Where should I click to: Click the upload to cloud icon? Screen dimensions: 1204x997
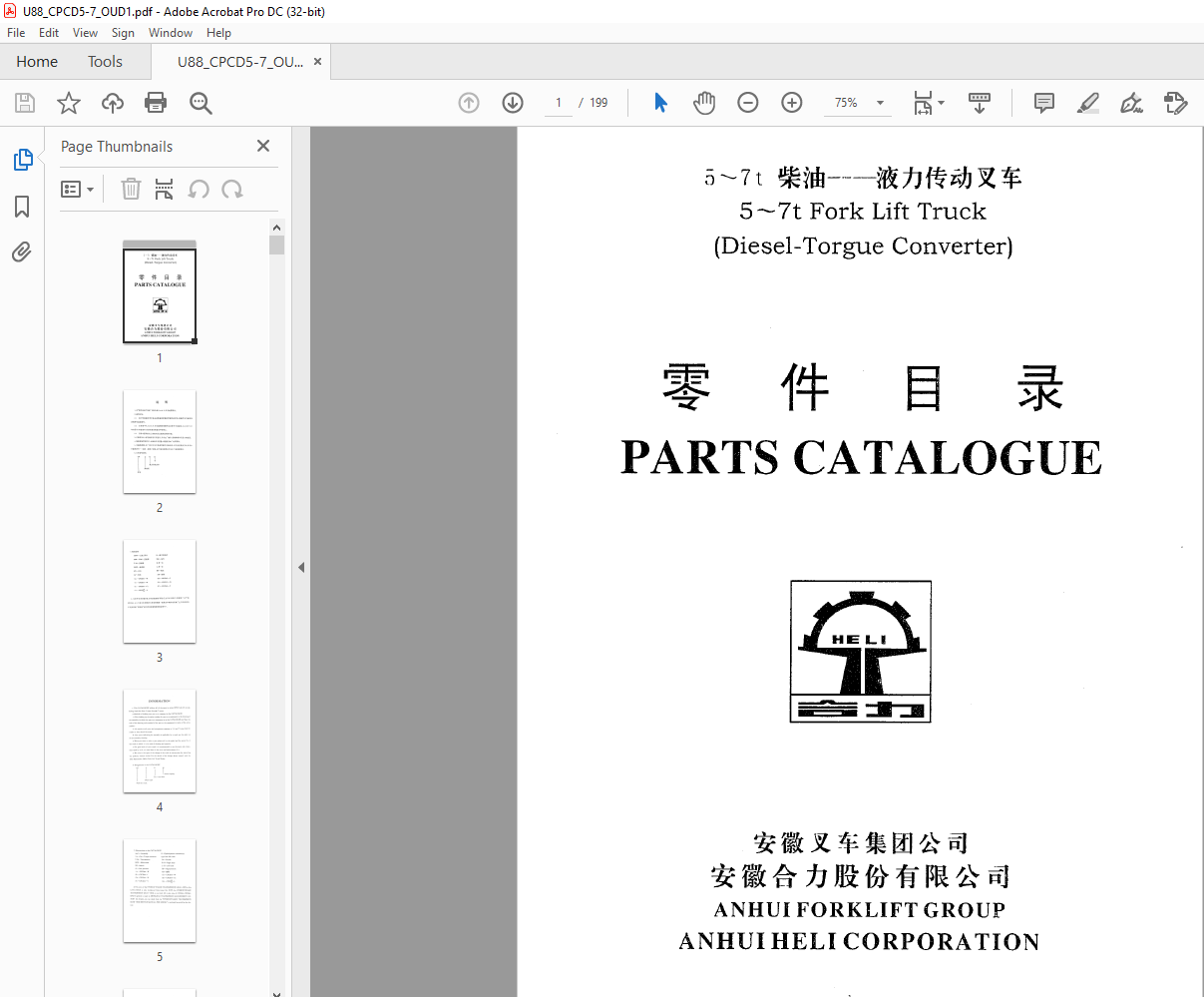point(113,103)
